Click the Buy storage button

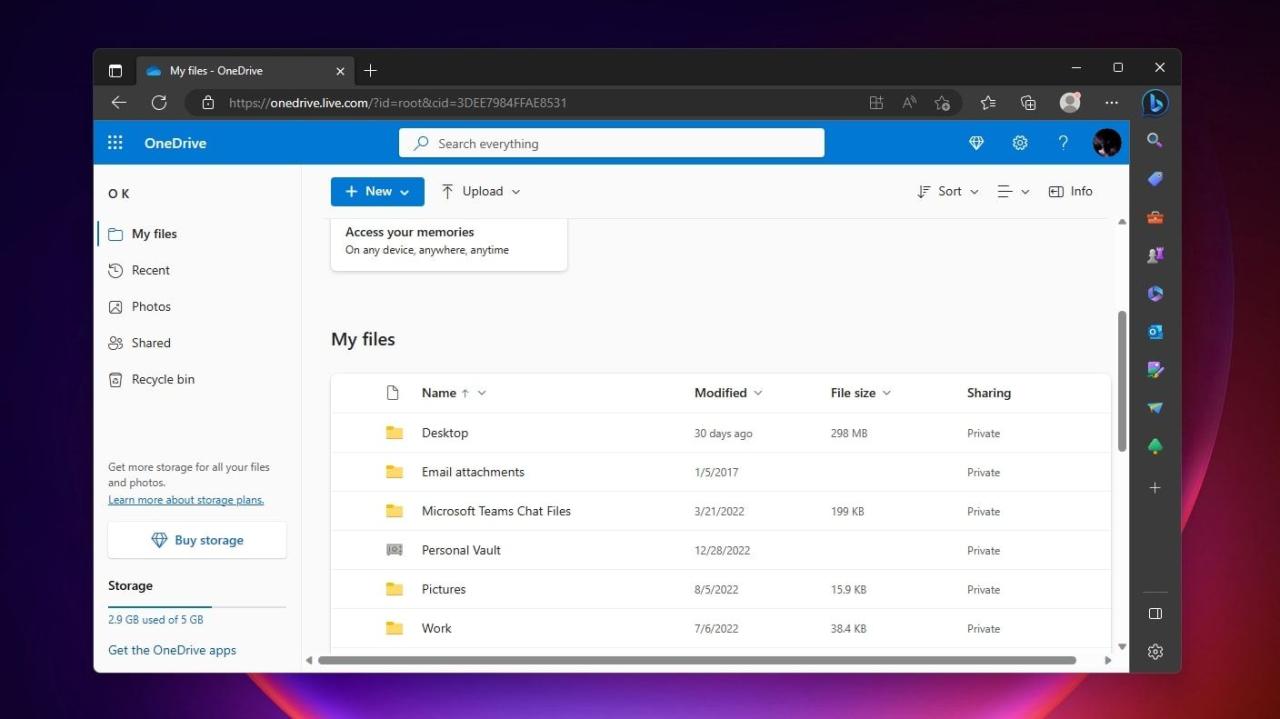[x=197, y=540]
